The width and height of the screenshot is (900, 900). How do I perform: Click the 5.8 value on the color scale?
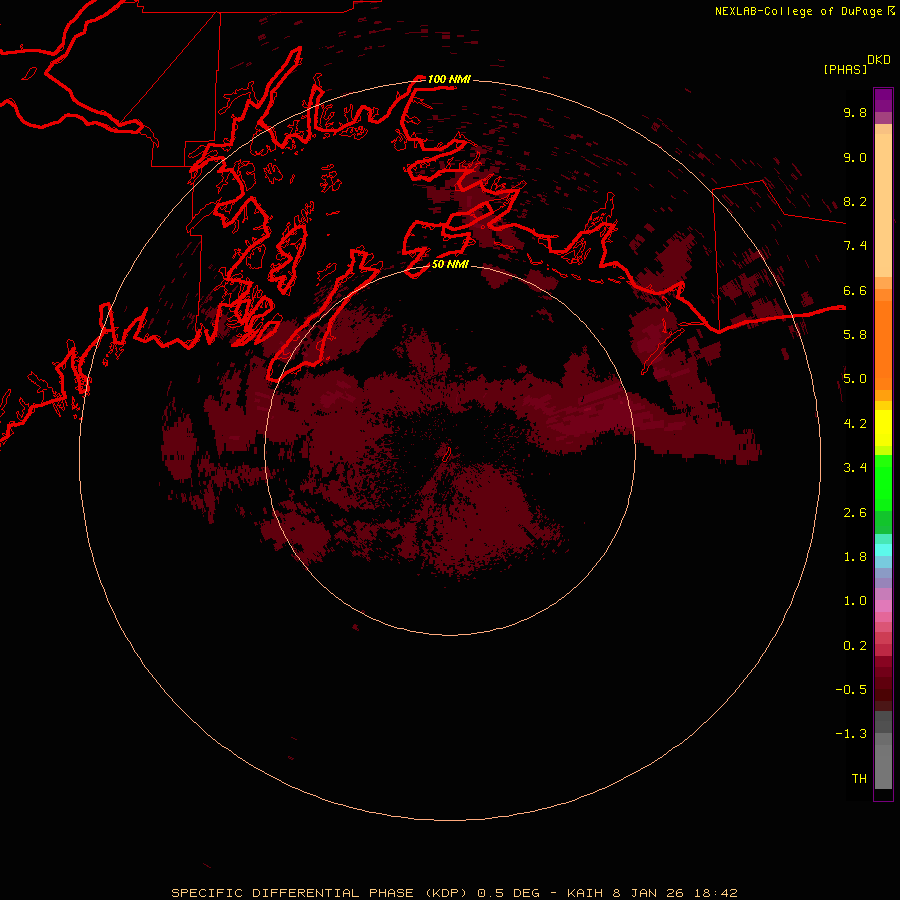[x=855, y=335]
